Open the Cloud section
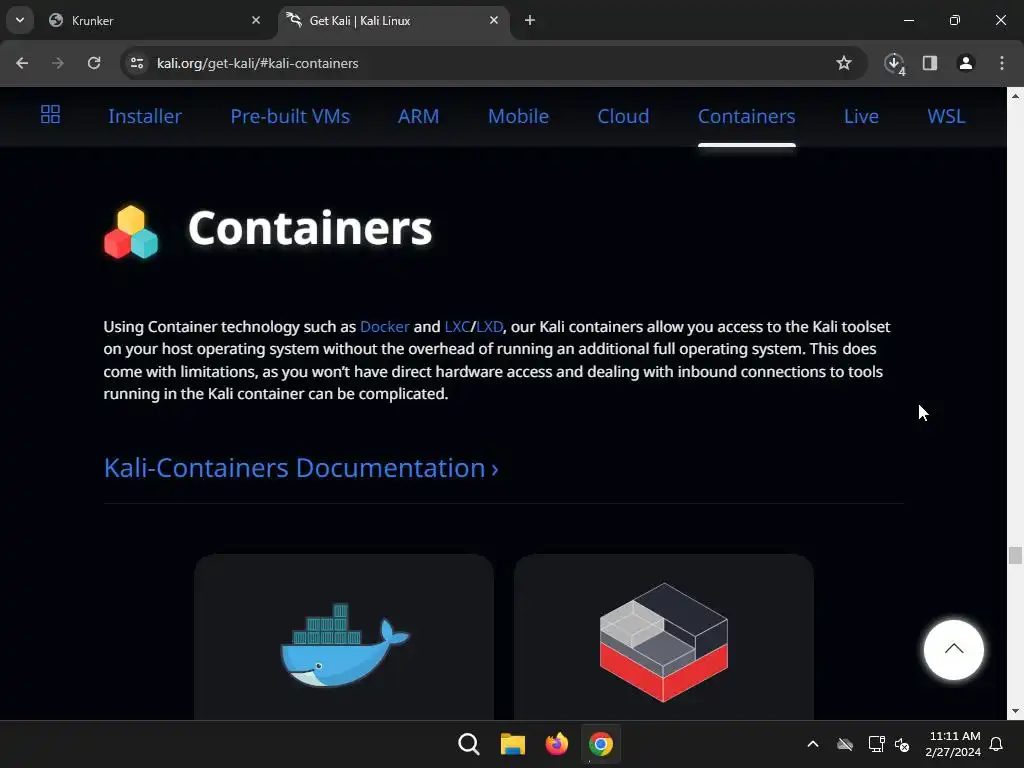1024x768 pixels. (x=623, y=116)
